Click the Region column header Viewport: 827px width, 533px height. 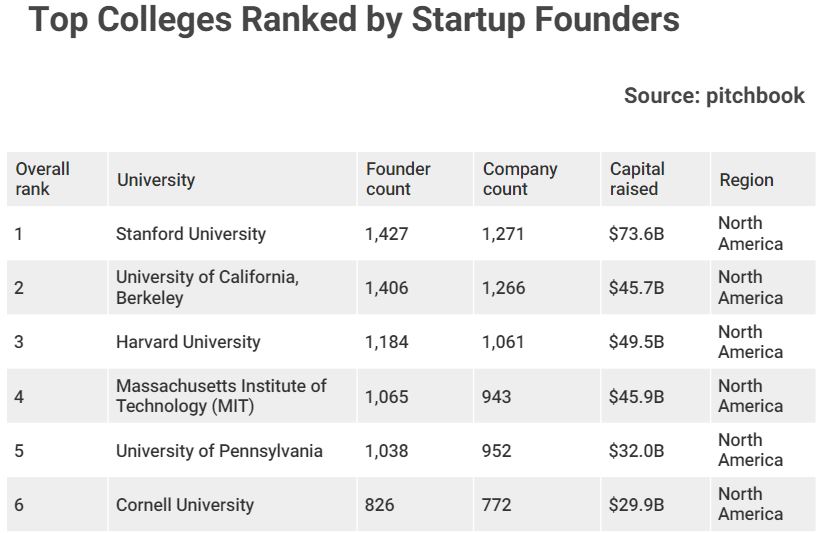coord(746,180)
